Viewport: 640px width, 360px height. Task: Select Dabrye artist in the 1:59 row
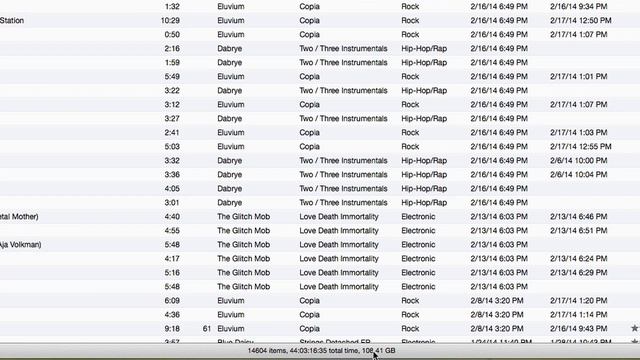click(229, 62)
